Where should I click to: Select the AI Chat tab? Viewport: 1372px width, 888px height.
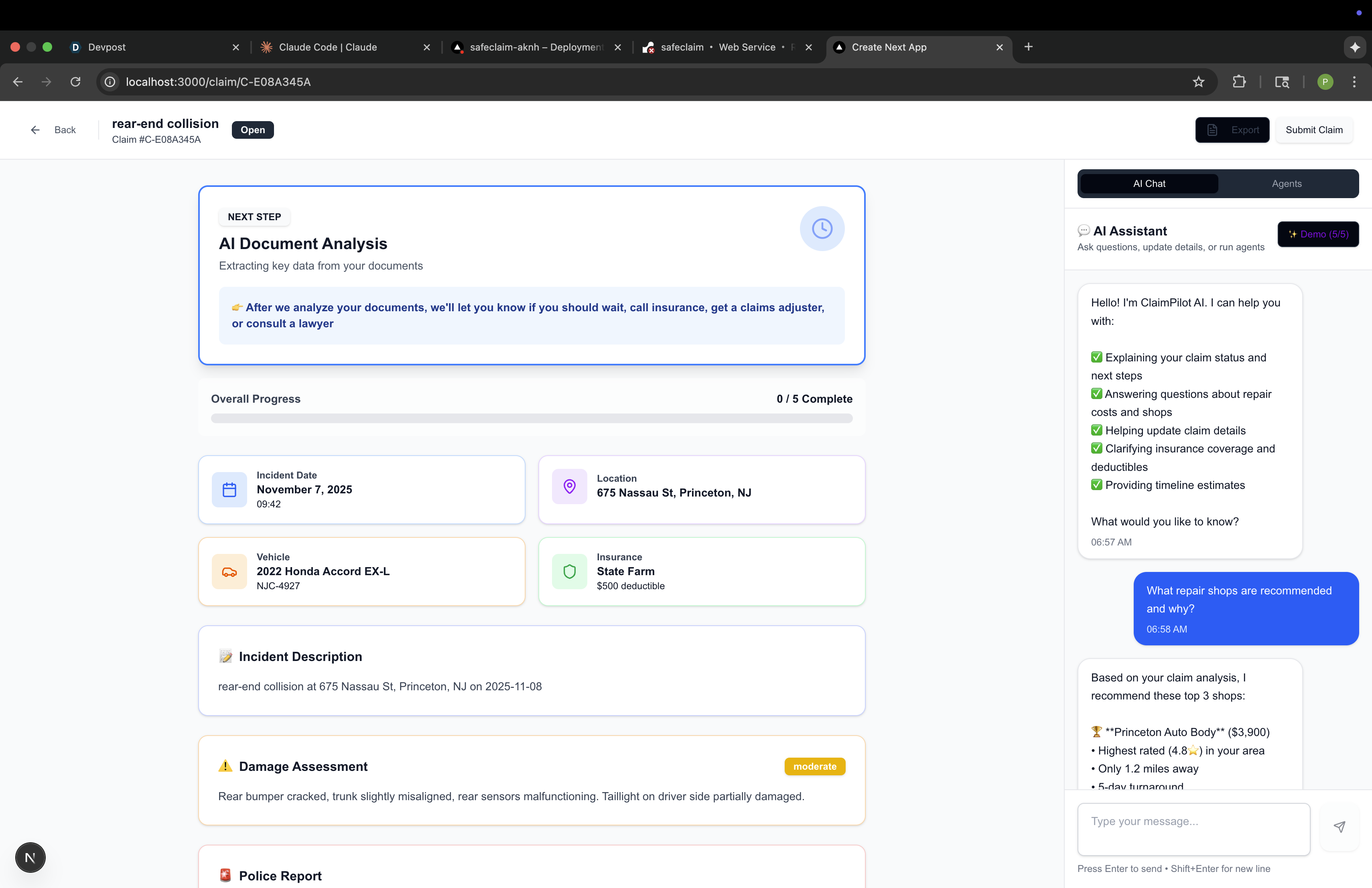[x=1149, y=184]
